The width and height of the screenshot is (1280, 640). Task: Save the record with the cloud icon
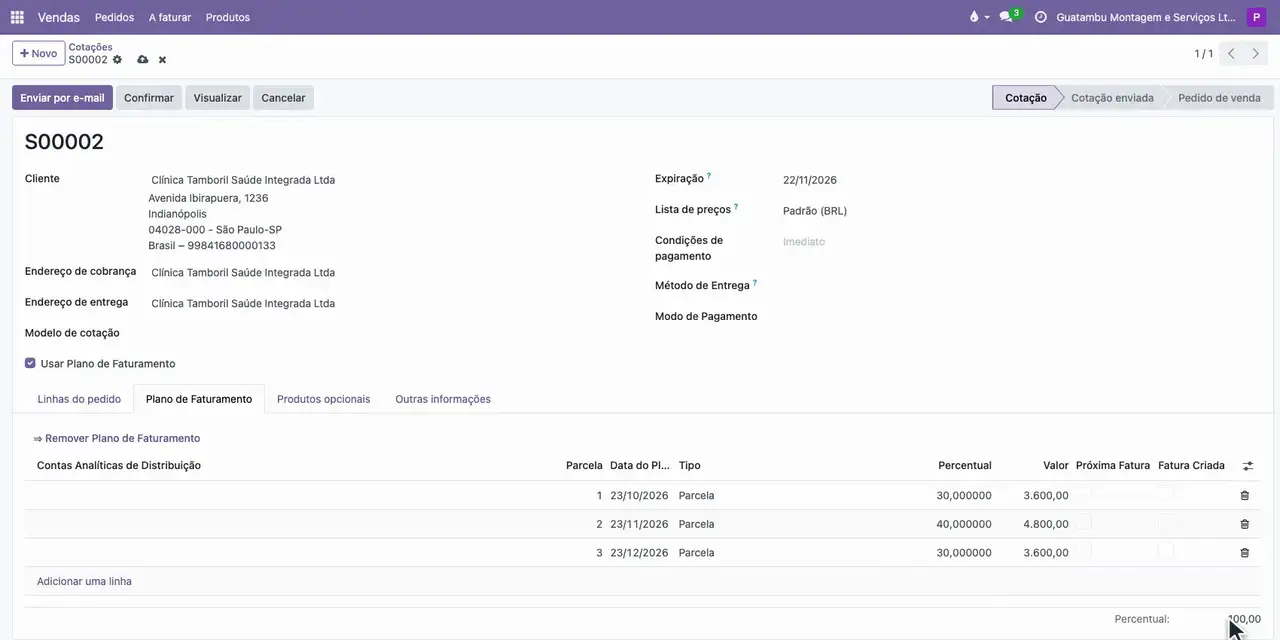tap(142, 60)
